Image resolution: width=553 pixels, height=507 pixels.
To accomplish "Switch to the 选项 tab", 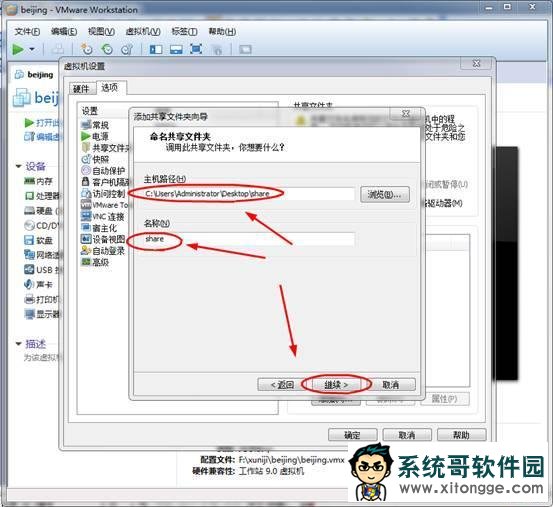I will (x=110, y=87).
